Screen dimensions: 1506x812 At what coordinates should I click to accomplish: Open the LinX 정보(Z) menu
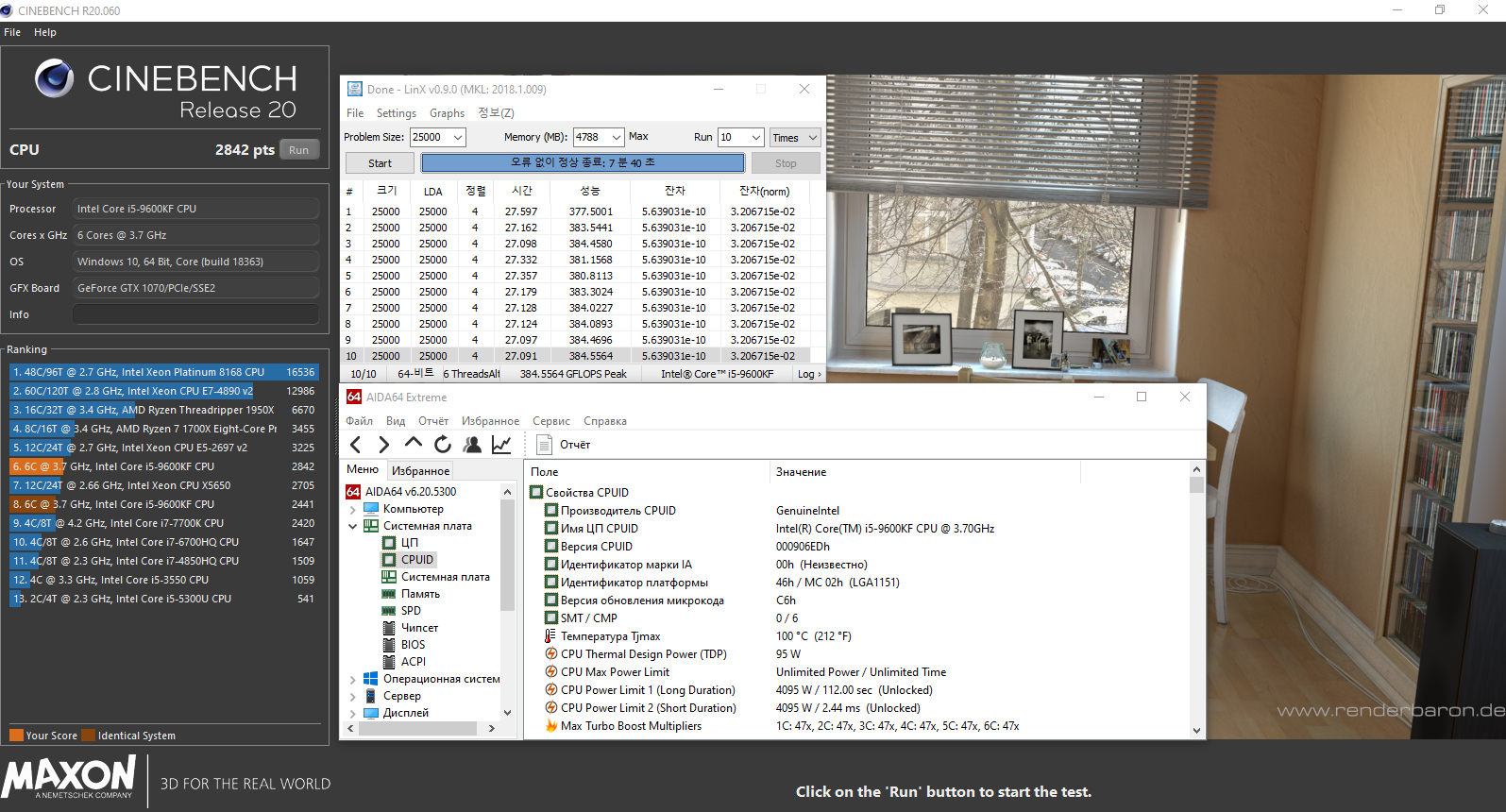pos(496,113)
